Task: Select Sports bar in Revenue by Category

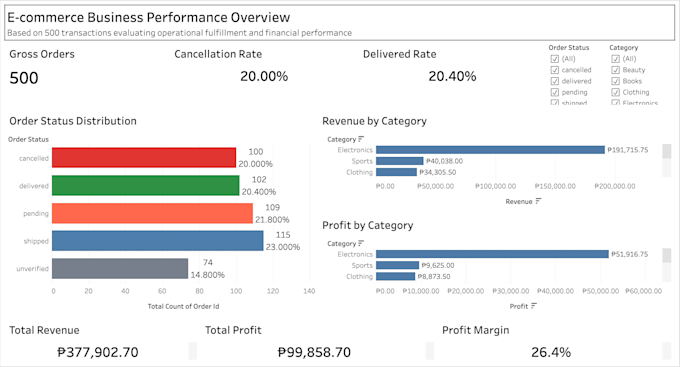Action: point(399,161)
